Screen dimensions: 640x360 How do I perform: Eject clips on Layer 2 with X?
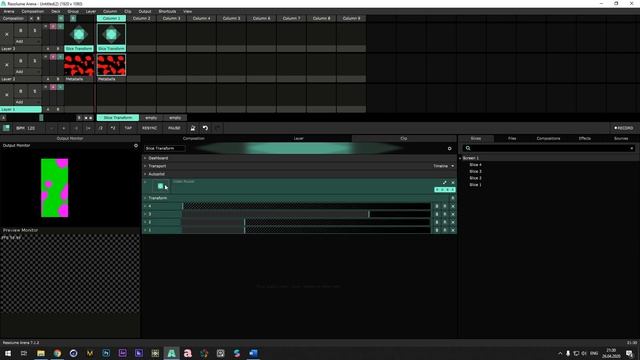tap(7, 64)
